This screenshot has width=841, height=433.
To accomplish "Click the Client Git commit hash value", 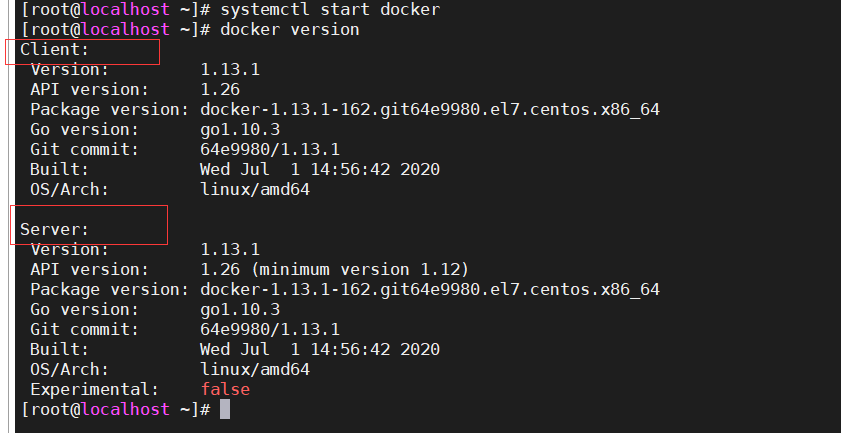I will pos(269,149).
